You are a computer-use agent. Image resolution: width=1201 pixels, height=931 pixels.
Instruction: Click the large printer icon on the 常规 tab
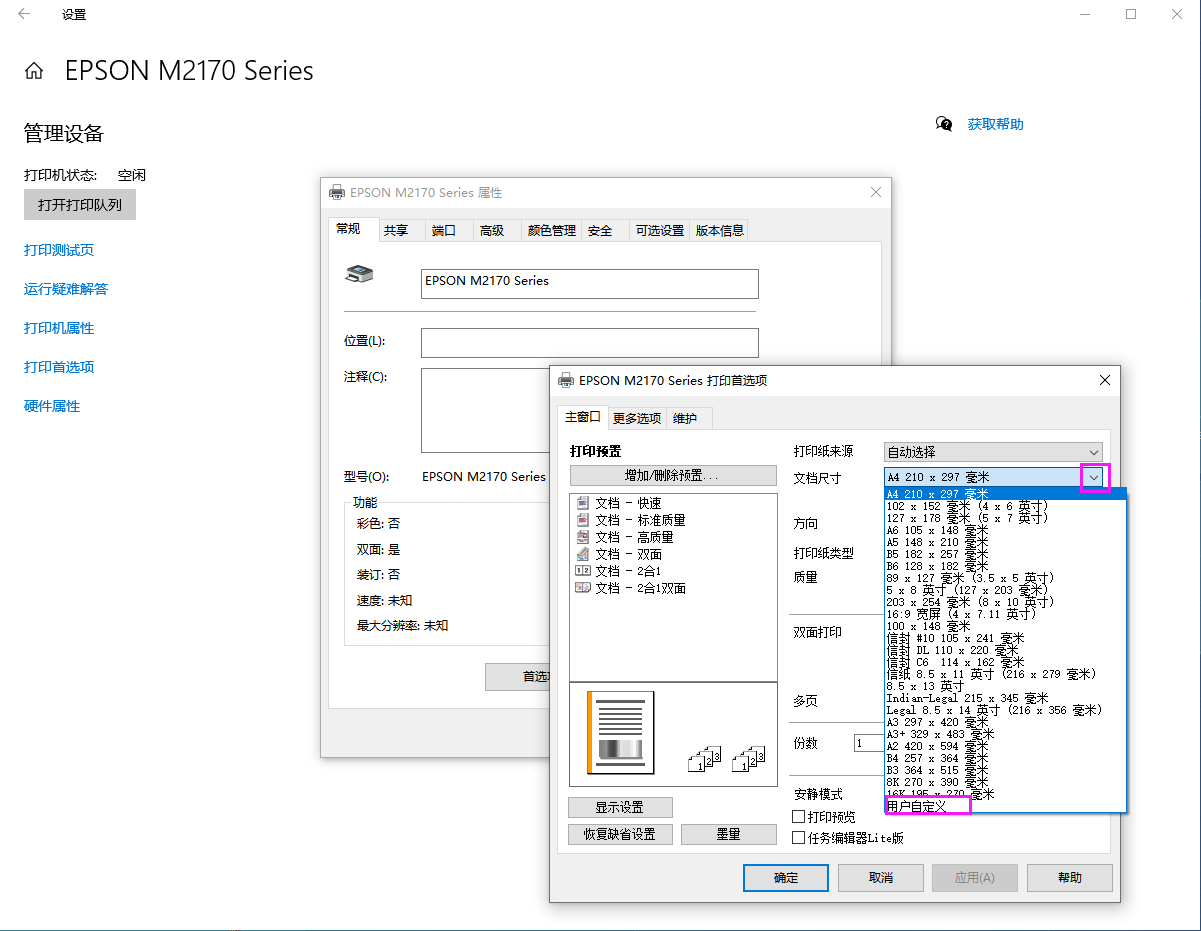coord(360,273)
